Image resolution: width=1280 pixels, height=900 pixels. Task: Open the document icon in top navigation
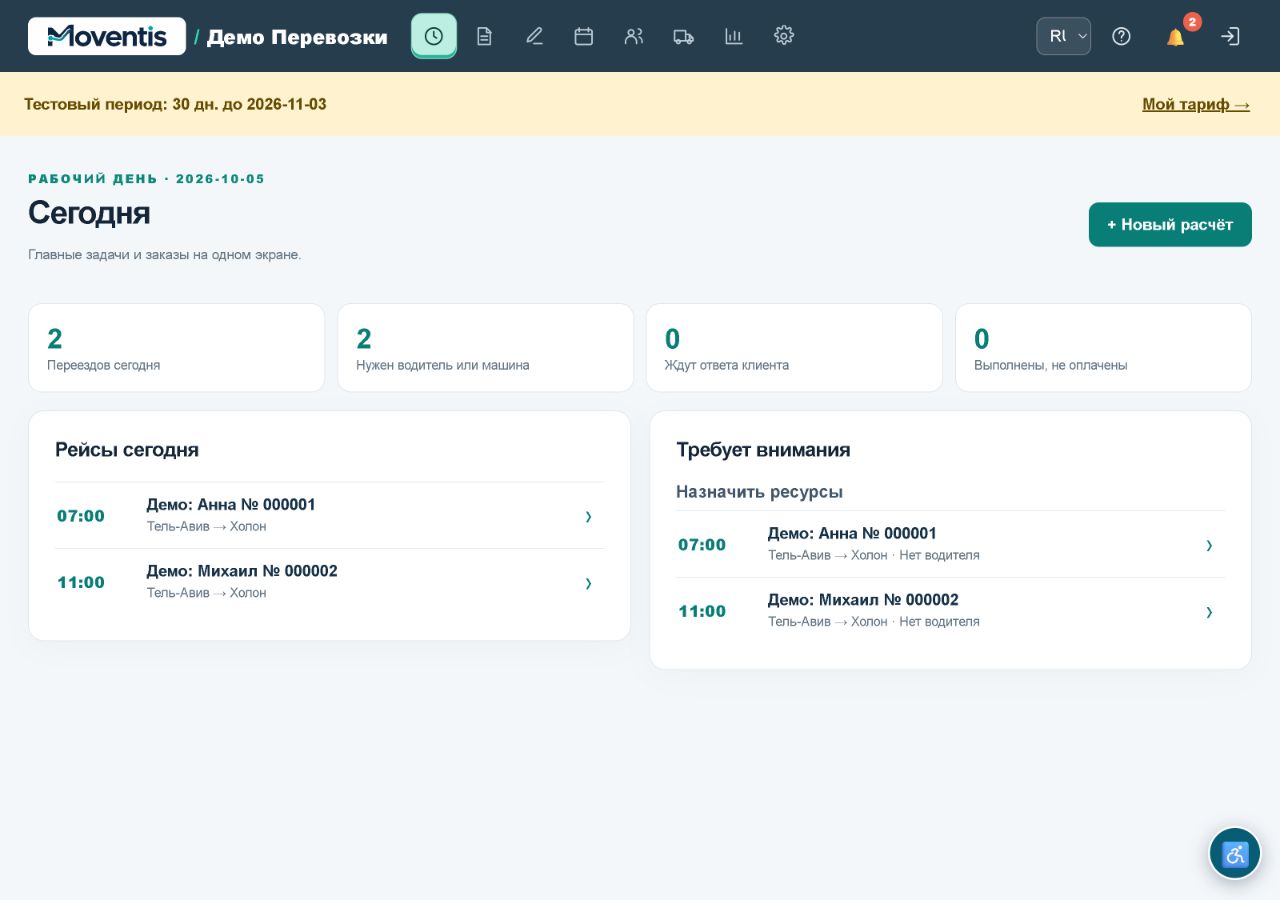click(484, 36)
